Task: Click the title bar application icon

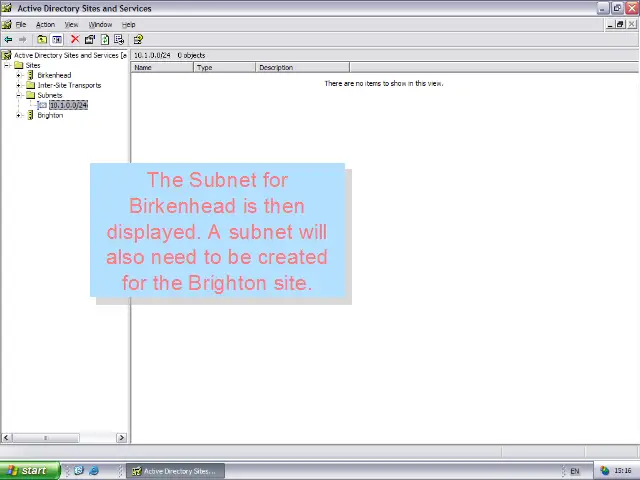Action: (7, 8)
